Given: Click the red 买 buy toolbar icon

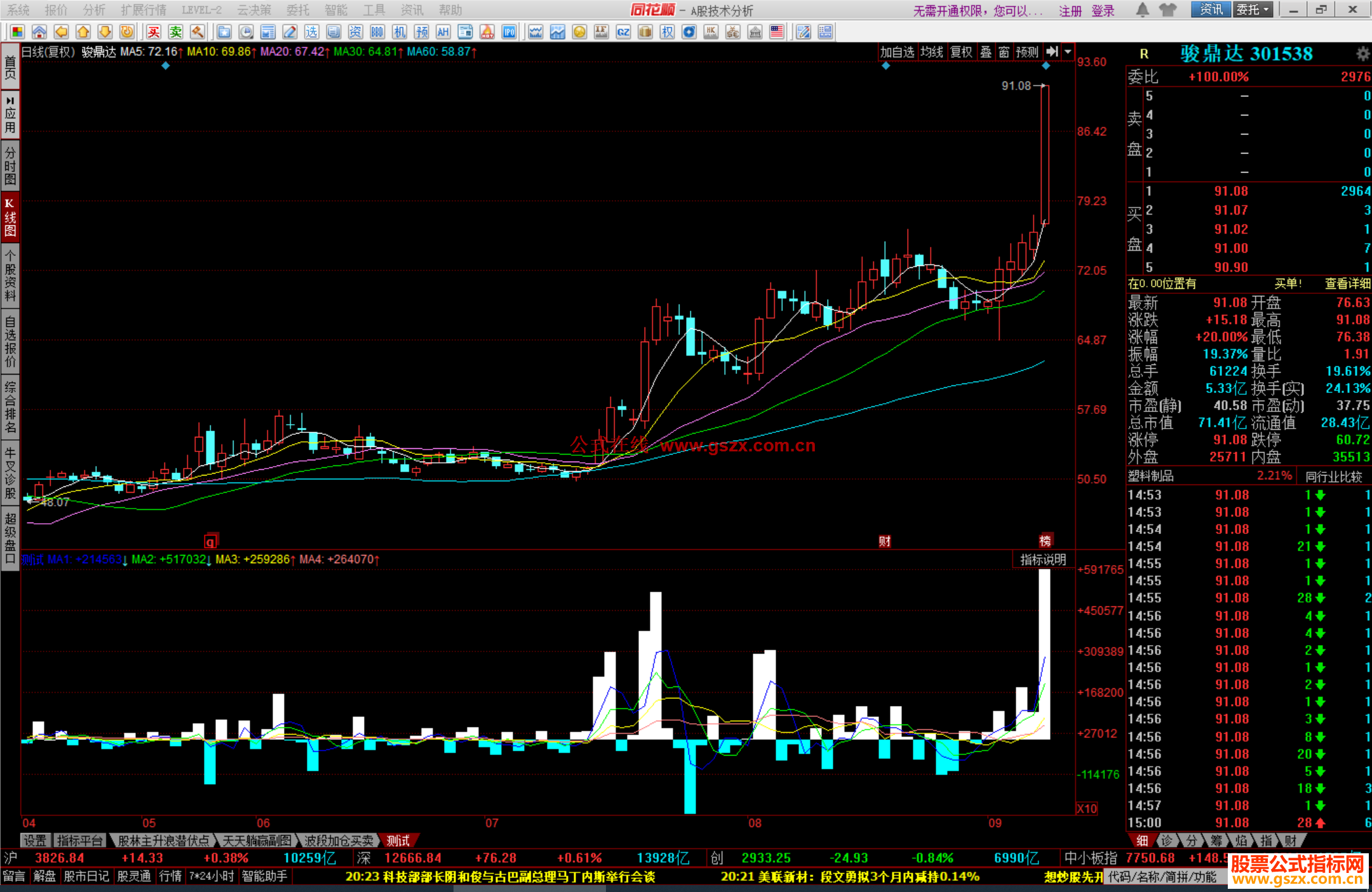Looking at the screenshot, I should click(x=154, y=32).
